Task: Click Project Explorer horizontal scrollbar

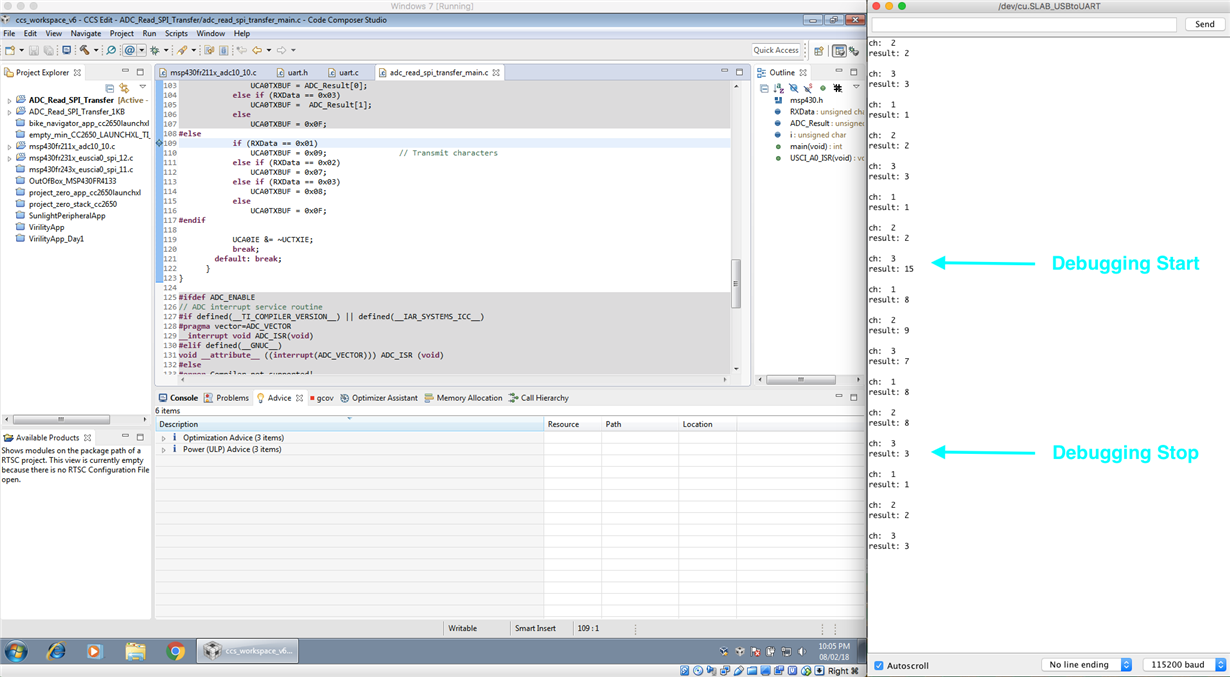Action: click(60, 420)
